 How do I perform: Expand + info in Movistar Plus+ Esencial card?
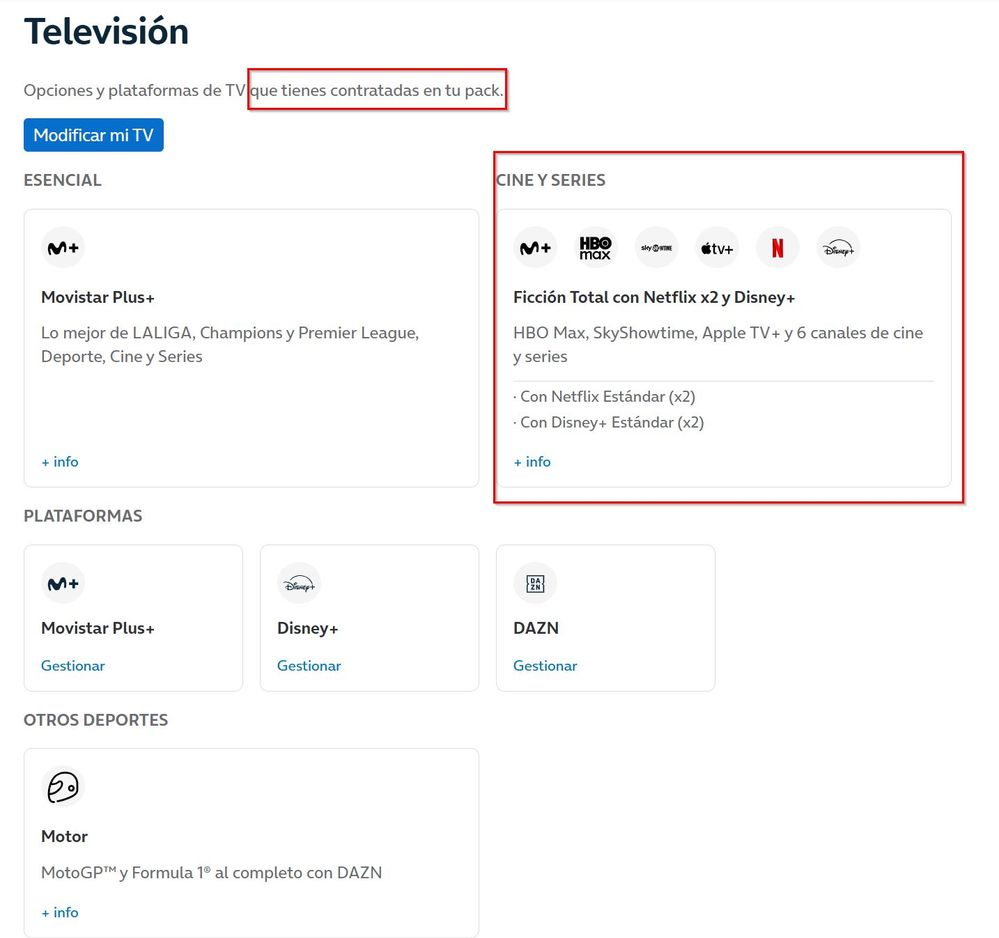60,462
